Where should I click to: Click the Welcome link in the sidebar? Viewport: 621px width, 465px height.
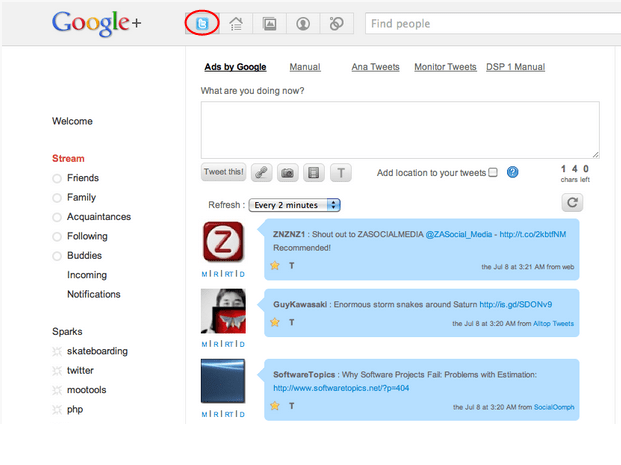click(x=72, y=121)
